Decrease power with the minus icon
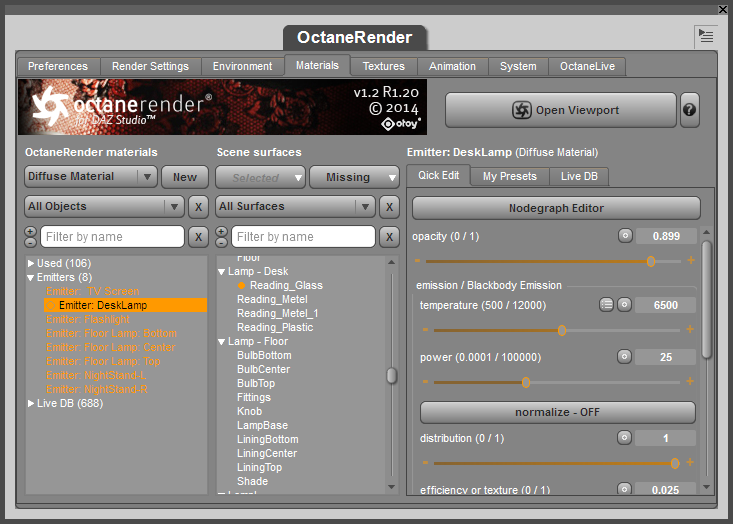The height and width of the screenshot is (524, 733). click(425, 382)
